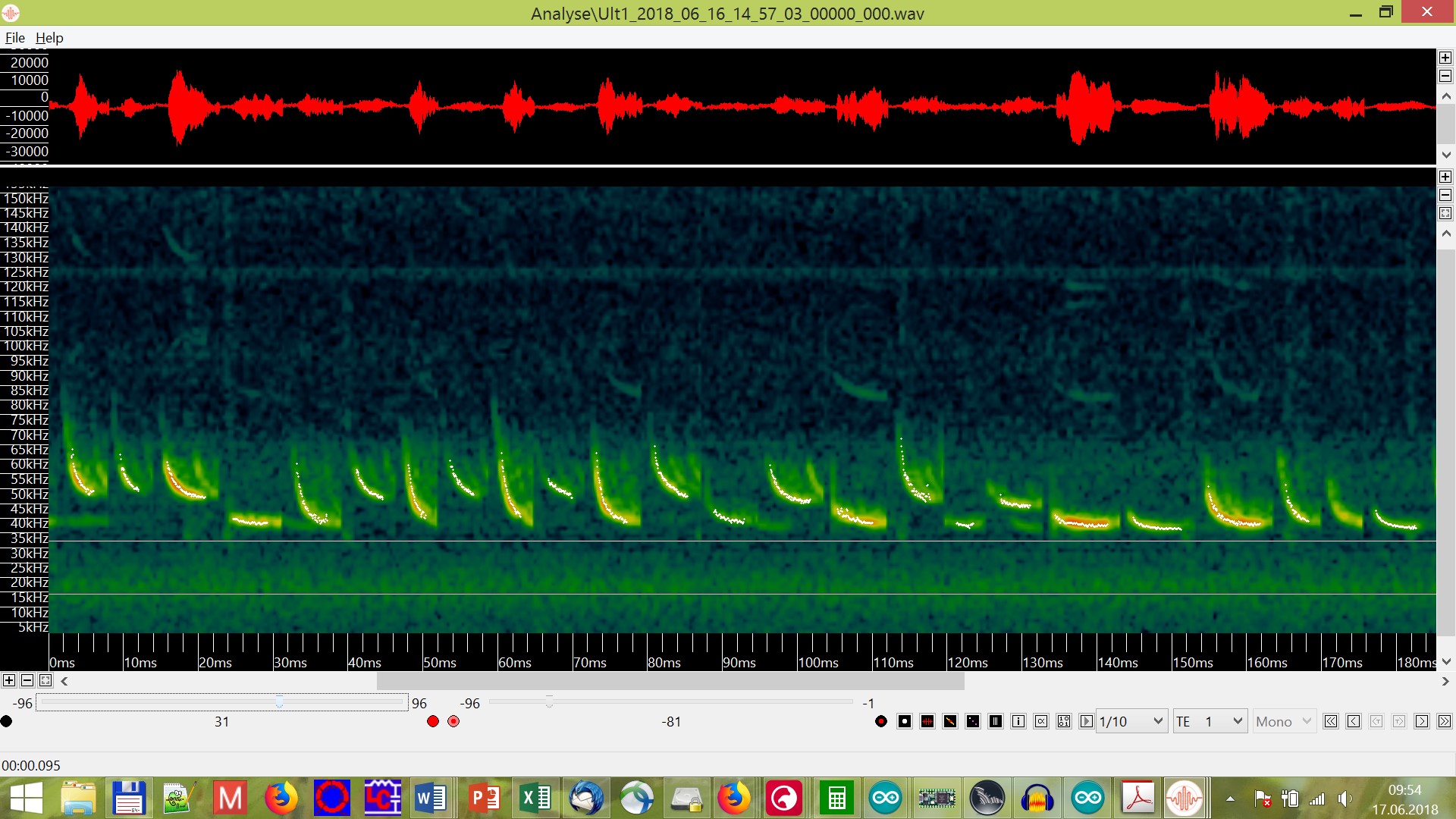Jump to first call with double-left arrow
Image resolution: width=1456 pixels, height=819 pixels.
click(x=1330, y=721)
